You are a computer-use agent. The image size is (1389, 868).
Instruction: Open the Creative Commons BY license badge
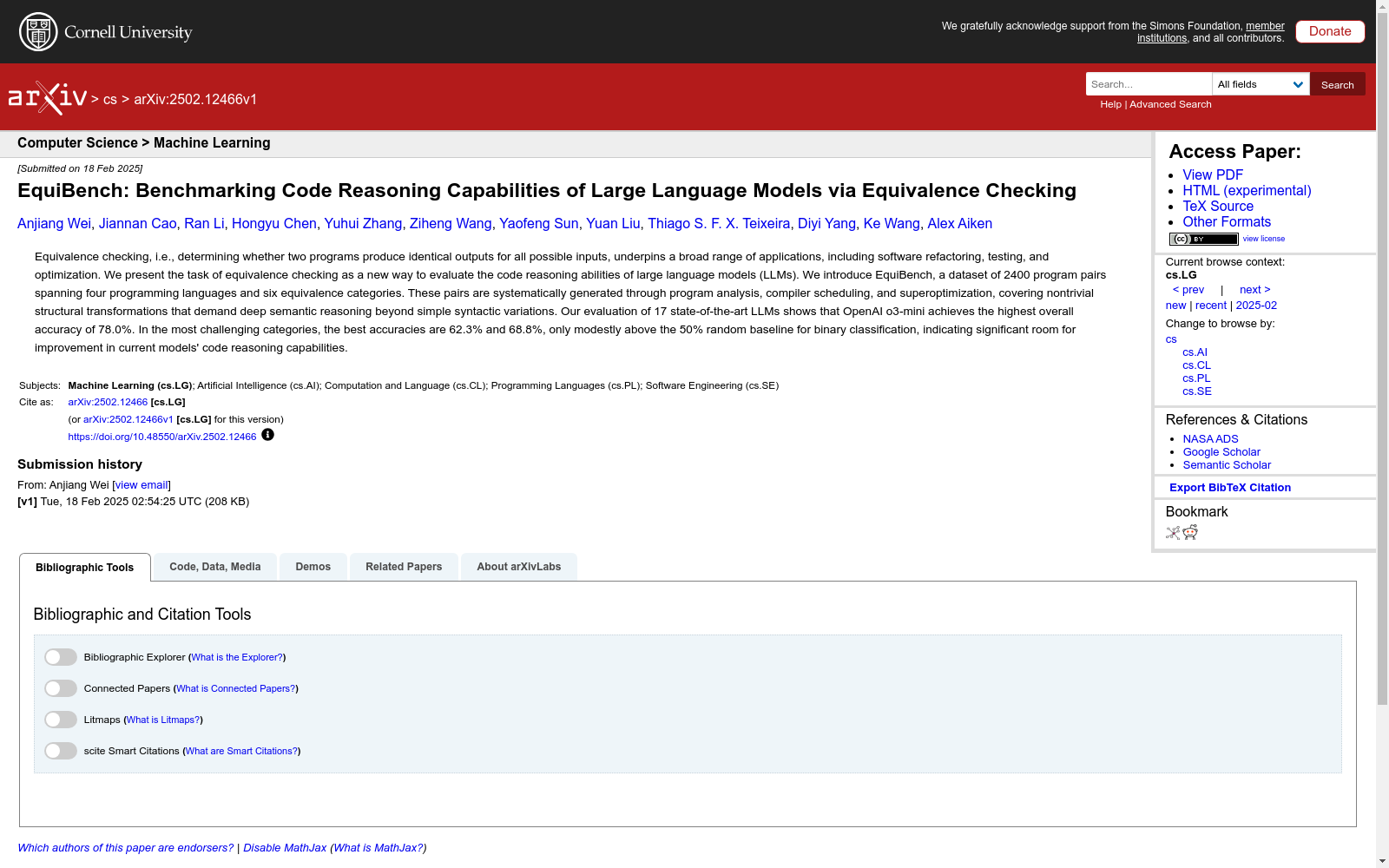coord(1203,239)
